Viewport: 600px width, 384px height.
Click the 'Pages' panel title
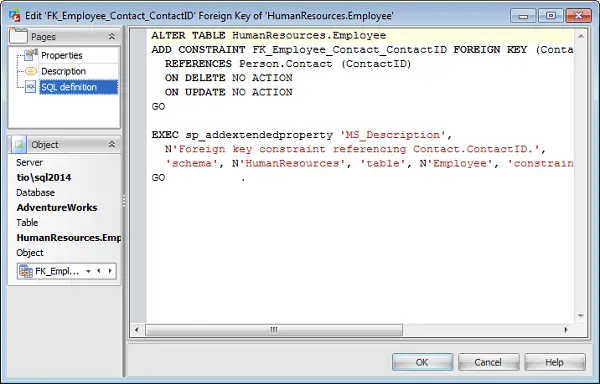coord(43,37)
